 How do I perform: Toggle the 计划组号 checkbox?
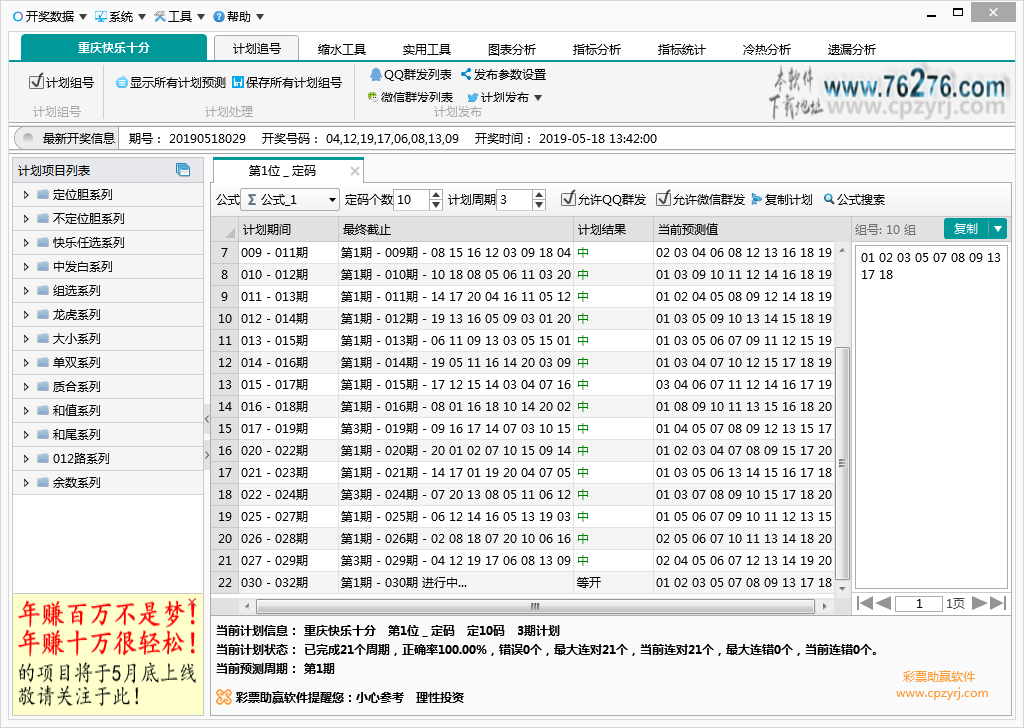(37, 82)
